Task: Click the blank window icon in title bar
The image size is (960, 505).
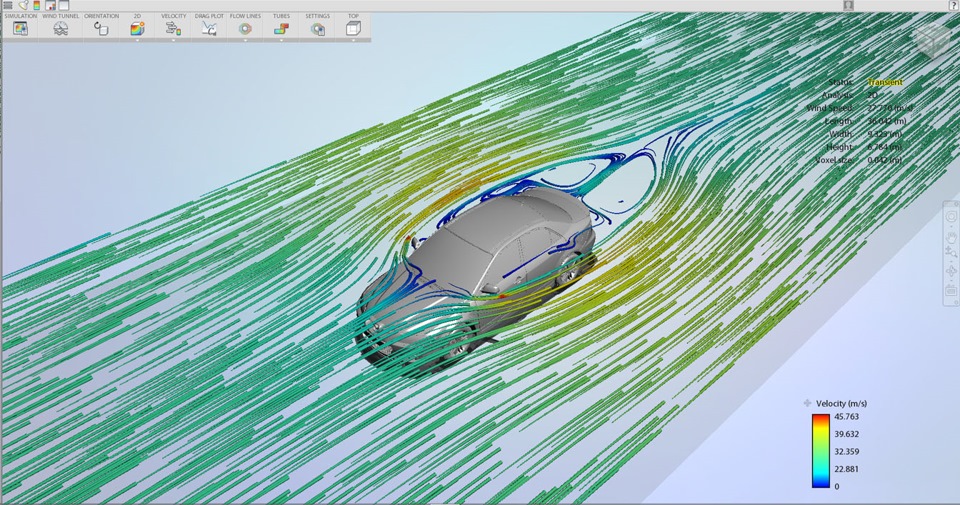Action: pyautogui.click(x=64, y=5)
